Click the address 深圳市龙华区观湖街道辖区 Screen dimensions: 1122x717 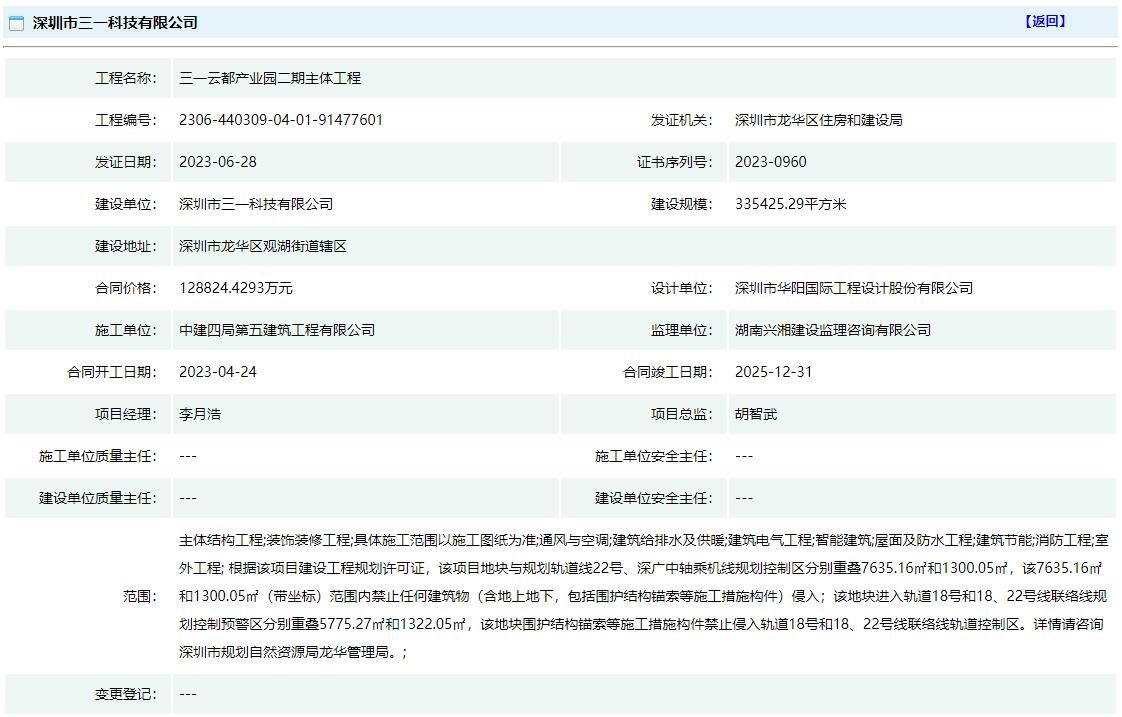pos(262,246)
